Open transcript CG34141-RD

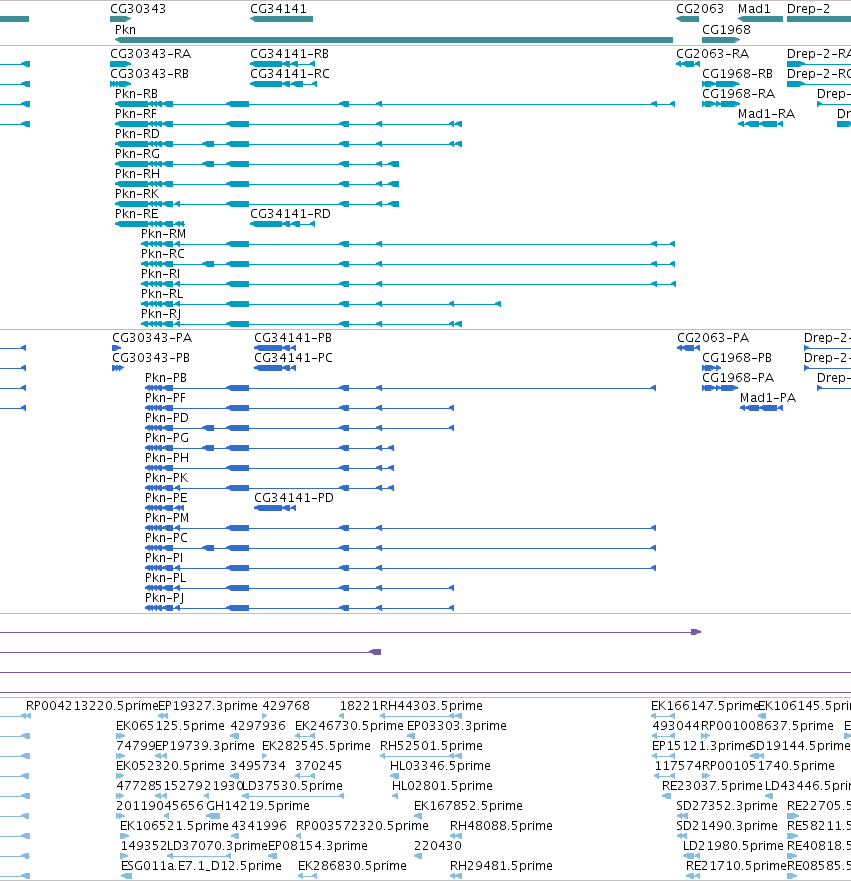tap(290, 214)
